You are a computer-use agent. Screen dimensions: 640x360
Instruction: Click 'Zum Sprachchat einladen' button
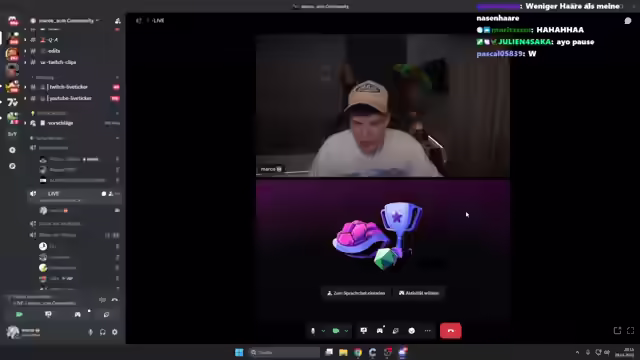(x=356, y=293)
